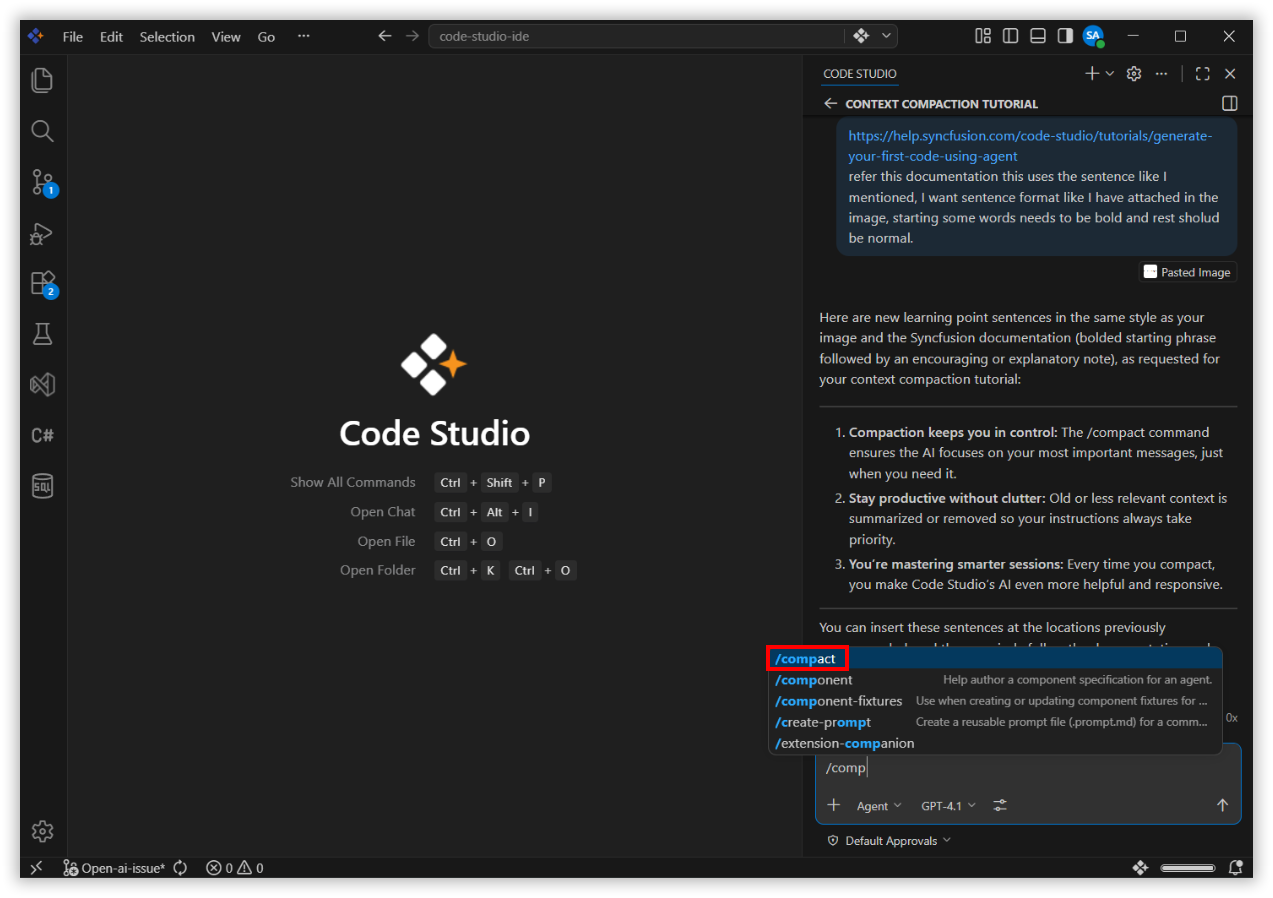Open the Selection menu
This screenshot has width=1273, height=898.
coord(167,36)
